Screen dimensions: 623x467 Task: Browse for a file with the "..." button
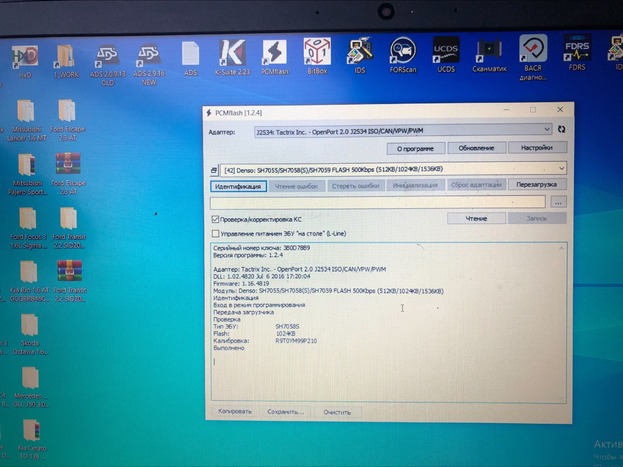[x=558, y=202]
